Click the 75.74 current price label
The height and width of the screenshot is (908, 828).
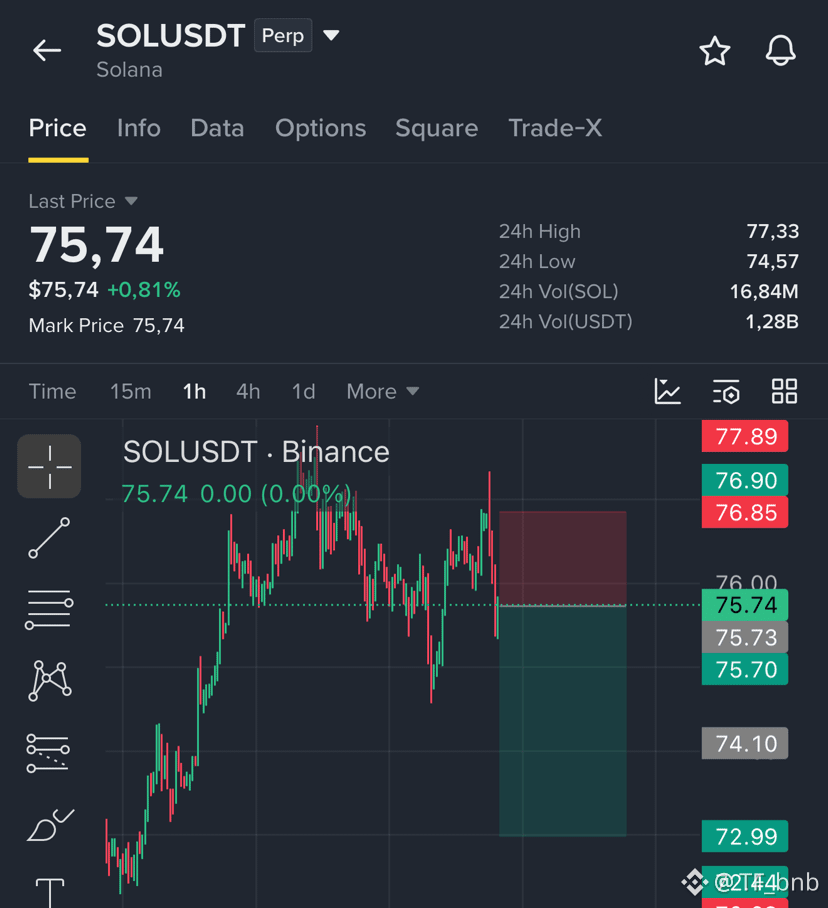(x=745, y=605)
